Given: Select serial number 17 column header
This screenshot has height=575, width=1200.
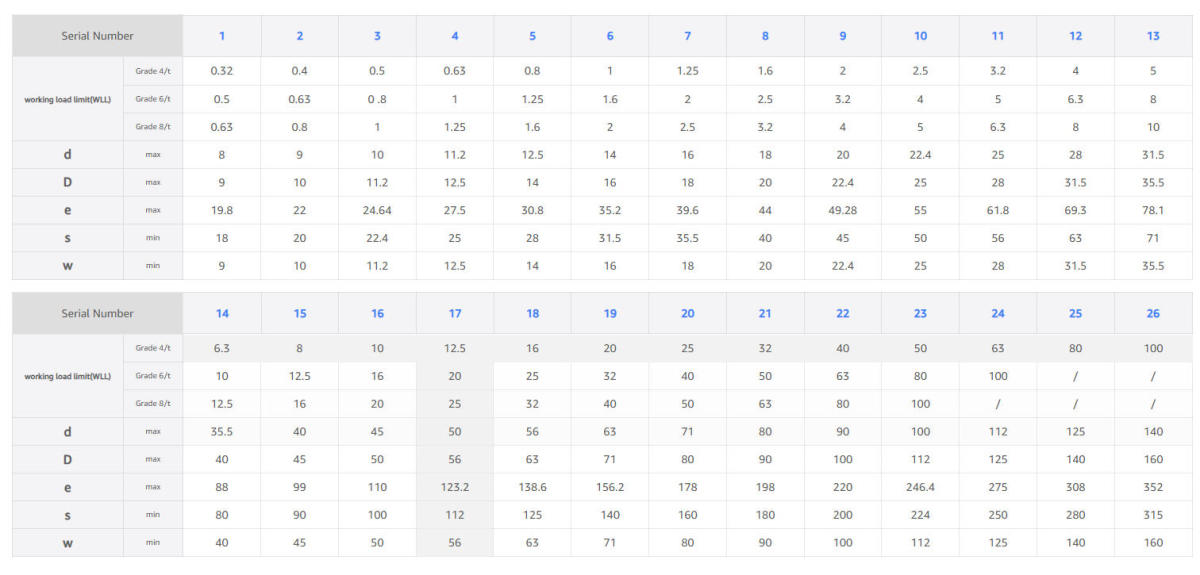Looking at the screenshot, I should pos(455,314).
